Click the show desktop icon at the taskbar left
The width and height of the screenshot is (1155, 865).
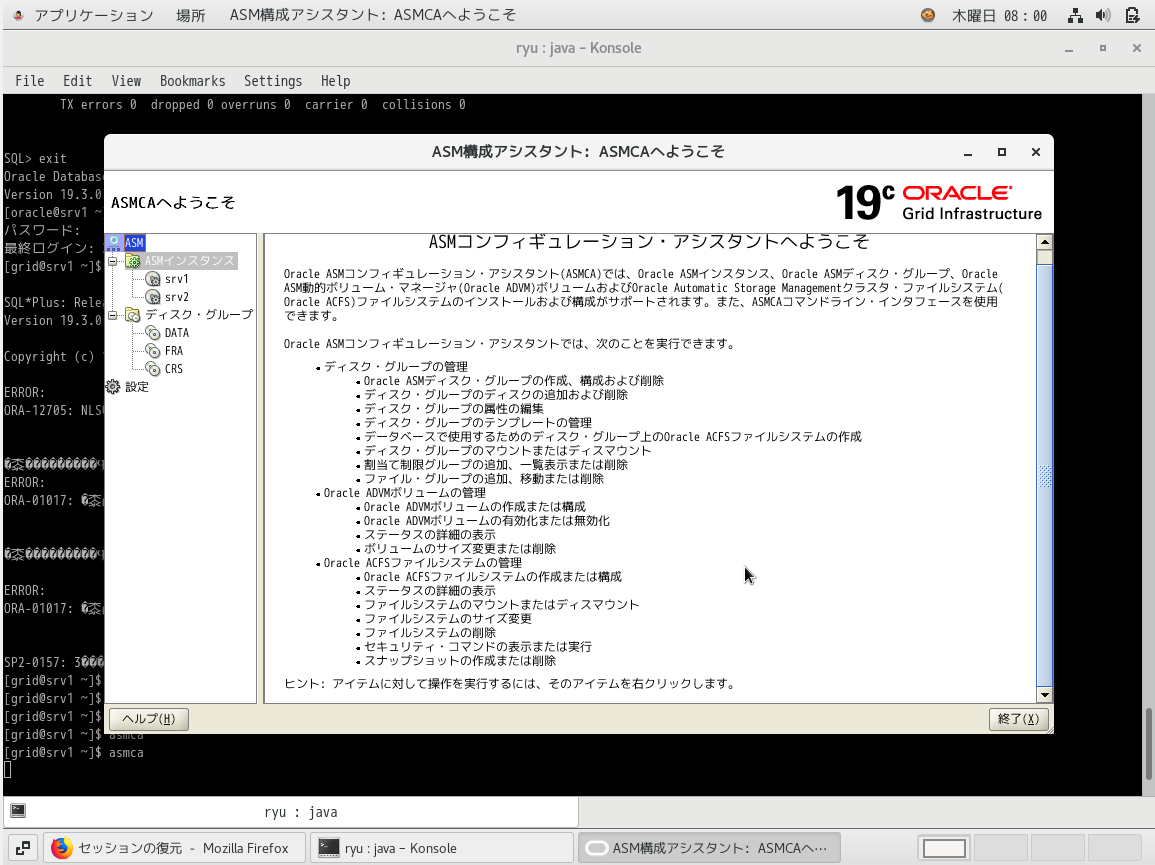pos(23,848)
